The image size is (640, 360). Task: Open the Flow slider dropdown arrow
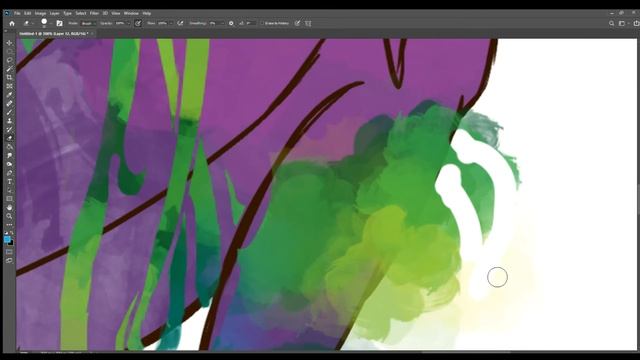click(x=171, y=24)
